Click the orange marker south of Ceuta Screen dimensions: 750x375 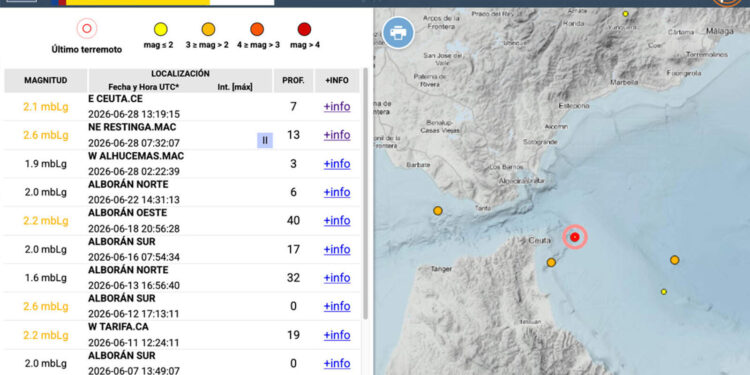tap(551, 262)
